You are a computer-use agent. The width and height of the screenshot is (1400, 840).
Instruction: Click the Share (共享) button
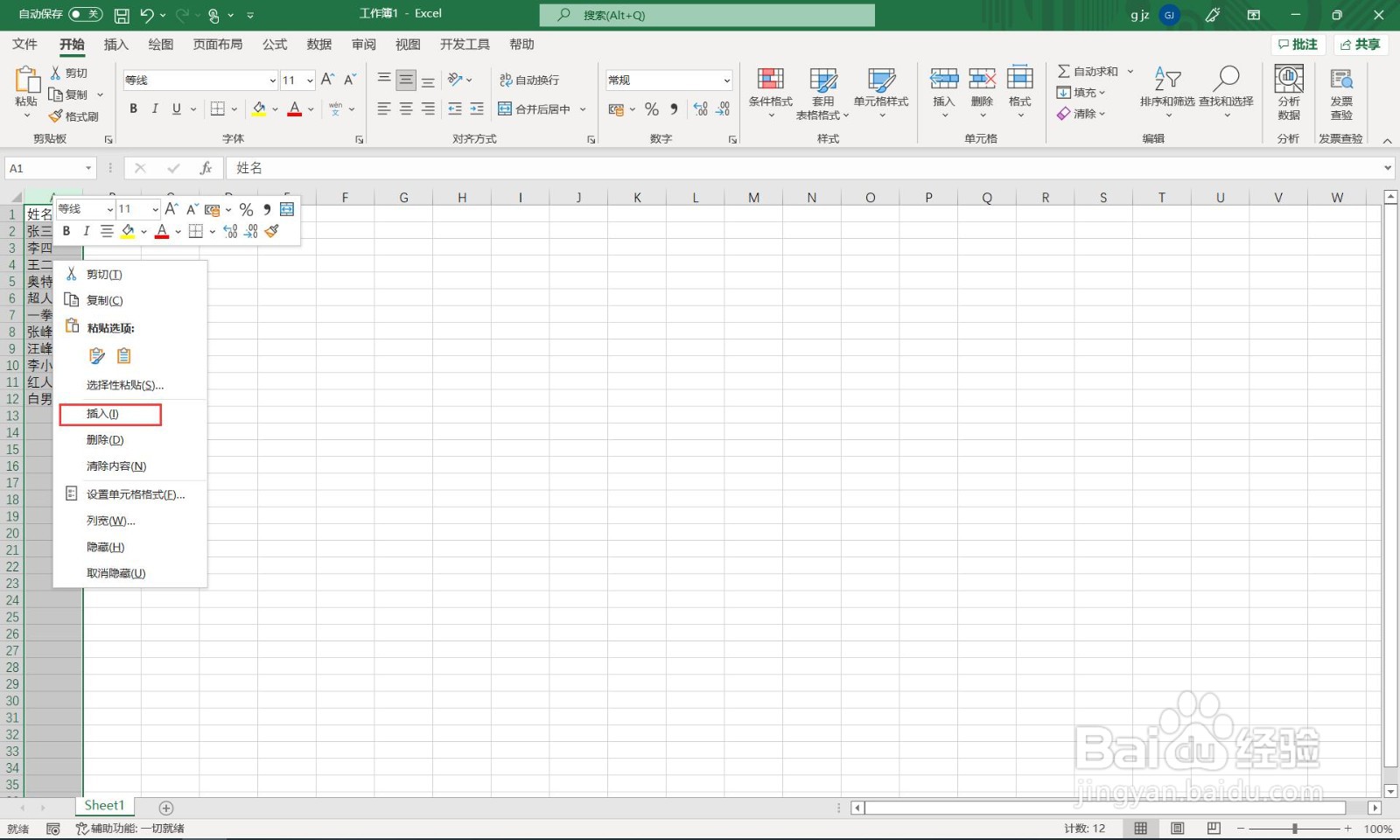[x=1360, y=45]
